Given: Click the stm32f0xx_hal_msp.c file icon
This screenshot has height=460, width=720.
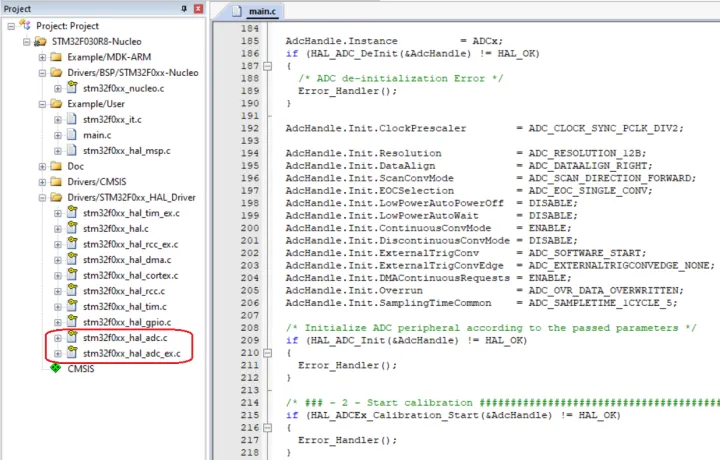Looking at the screenshot, I should [72, 150].
